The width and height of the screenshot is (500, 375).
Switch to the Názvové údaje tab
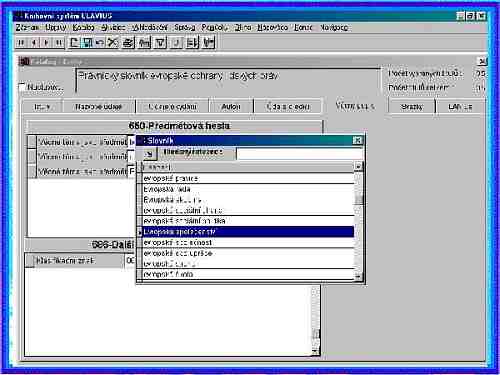[x=99, y=107]
